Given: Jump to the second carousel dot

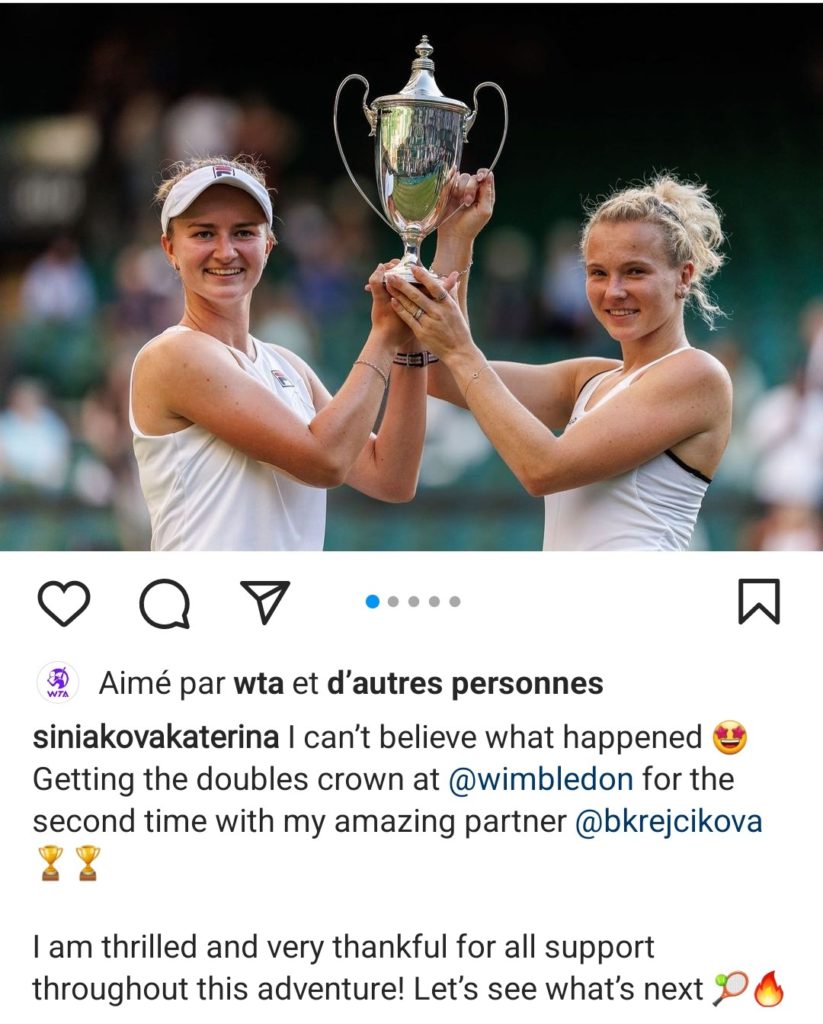Looking at the screenshot, I should (x=393, y=601).
